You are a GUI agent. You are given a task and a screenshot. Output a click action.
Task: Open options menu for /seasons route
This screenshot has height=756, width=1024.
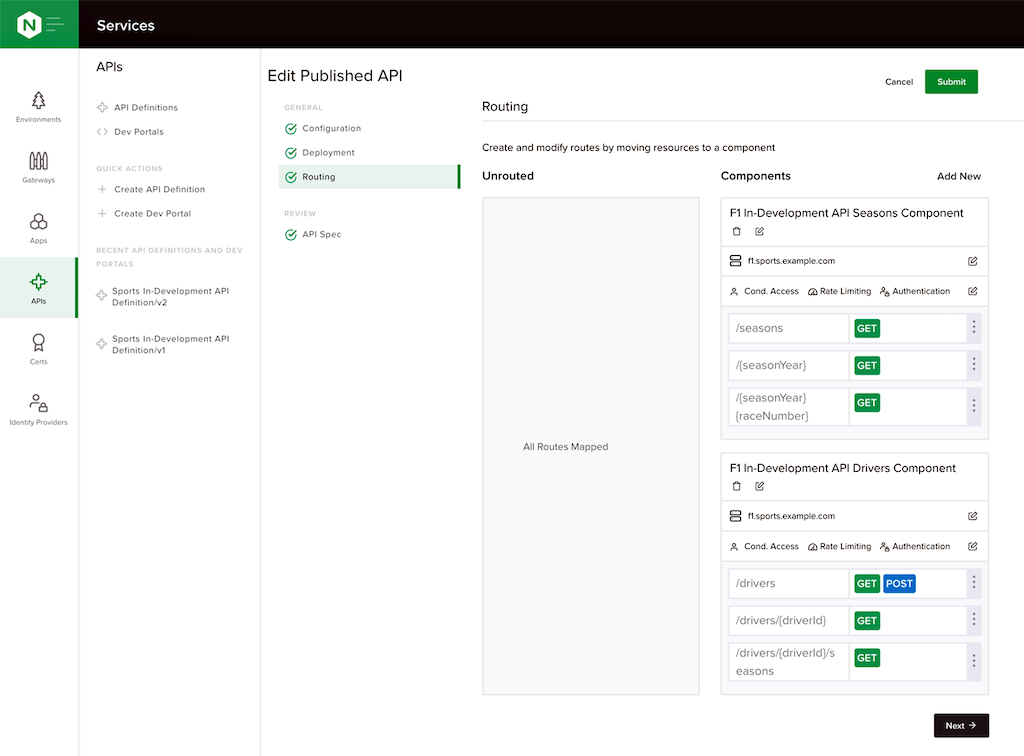point(974,328)
